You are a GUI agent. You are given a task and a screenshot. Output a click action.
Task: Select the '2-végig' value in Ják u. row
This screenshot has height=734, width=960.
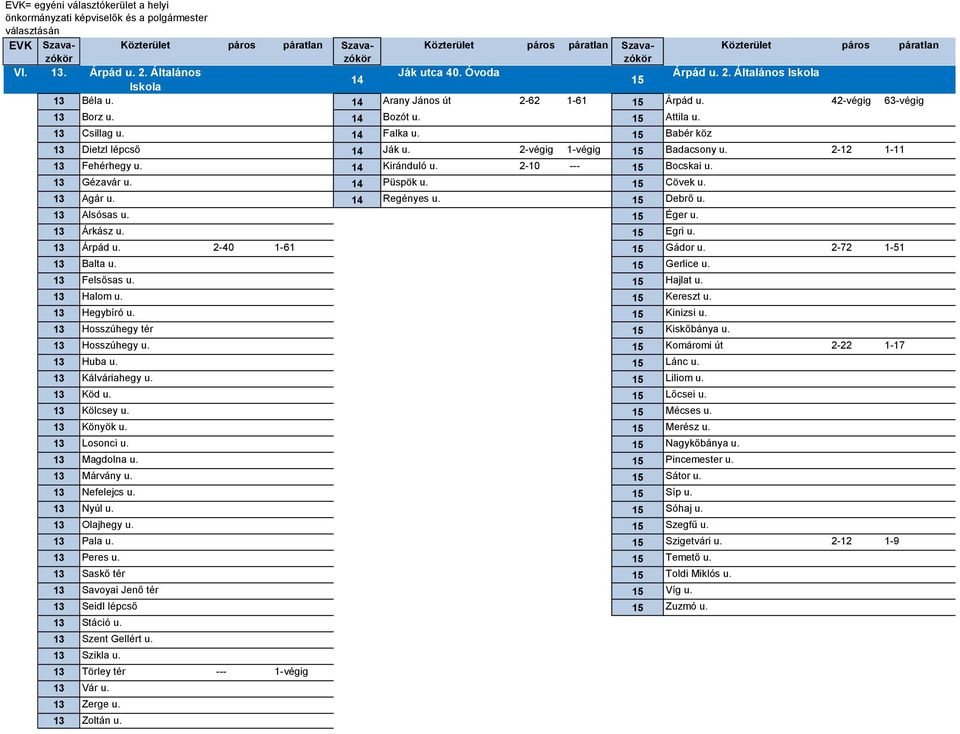point(536,150)
